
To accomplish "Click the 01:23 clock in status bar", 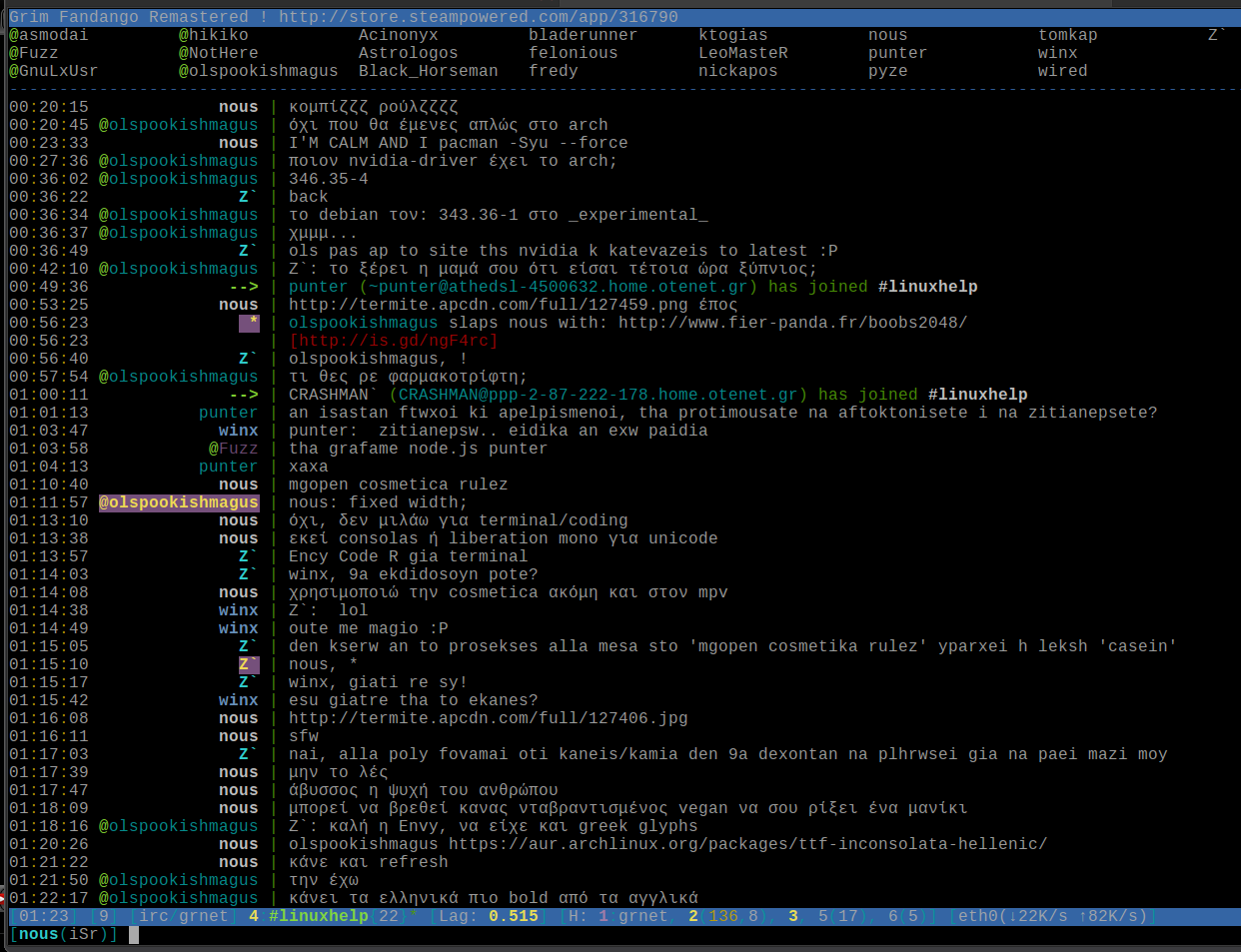I will [x=44, y=916].
